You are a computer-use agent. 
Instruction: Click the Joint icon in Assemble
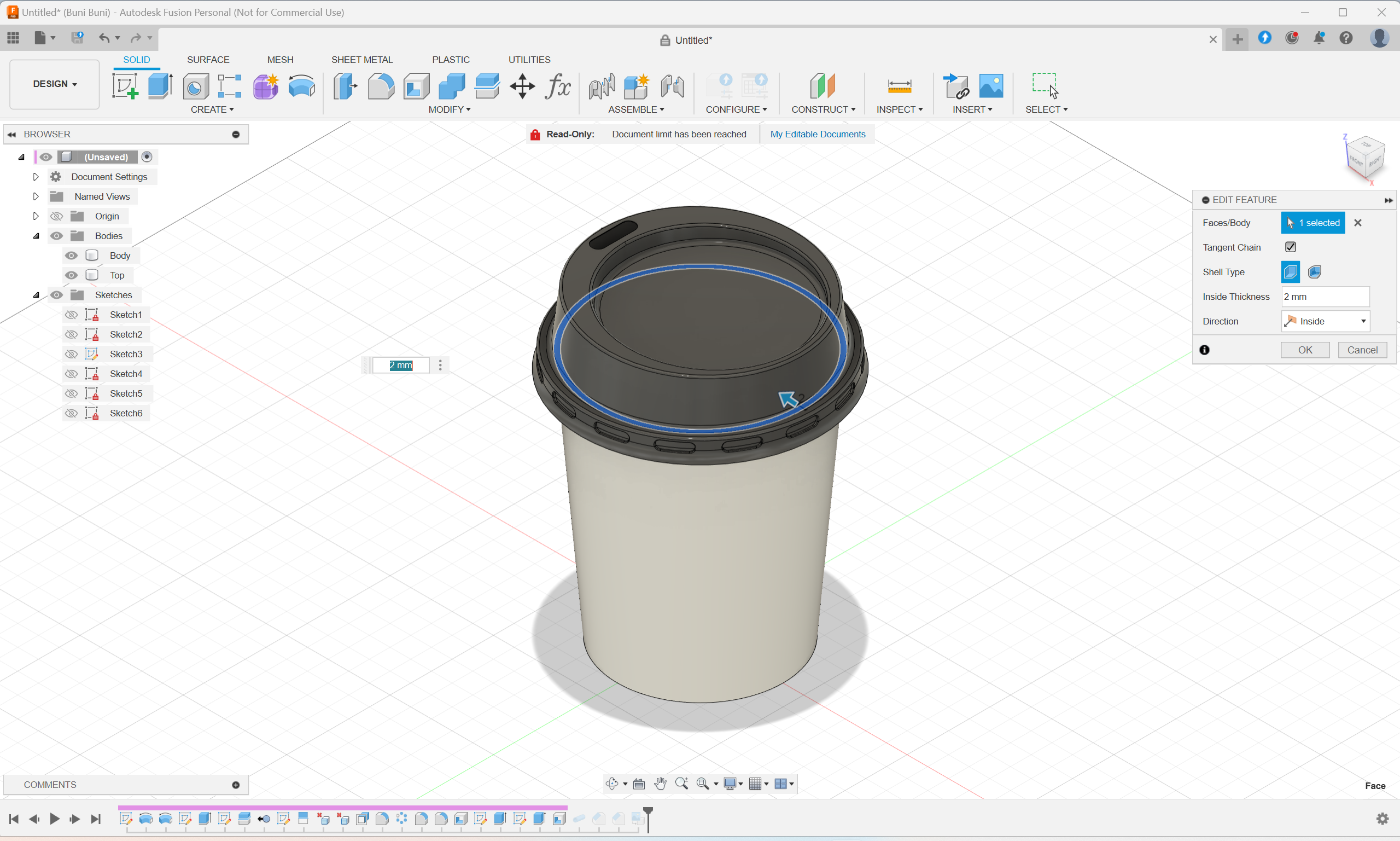(601, 86)
